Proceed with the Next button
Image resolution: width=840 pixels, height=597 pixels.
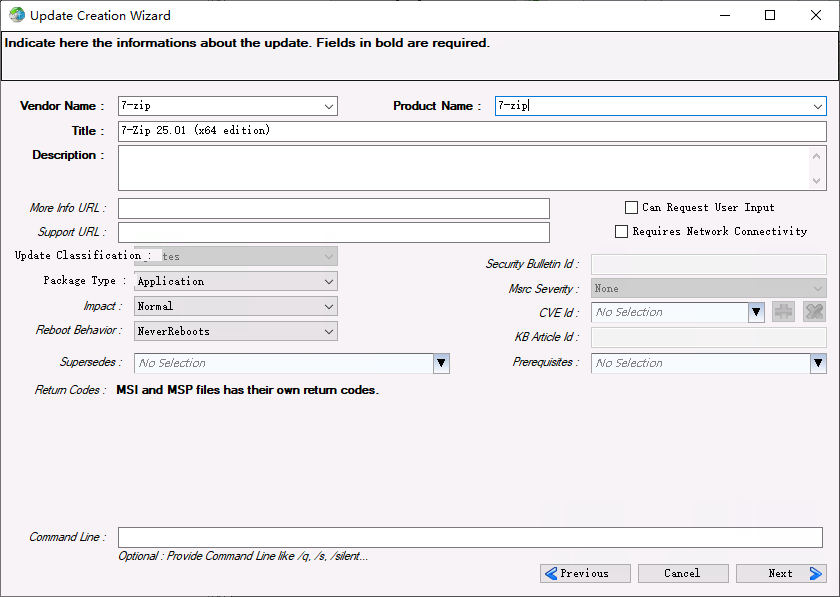click(781, 573)
